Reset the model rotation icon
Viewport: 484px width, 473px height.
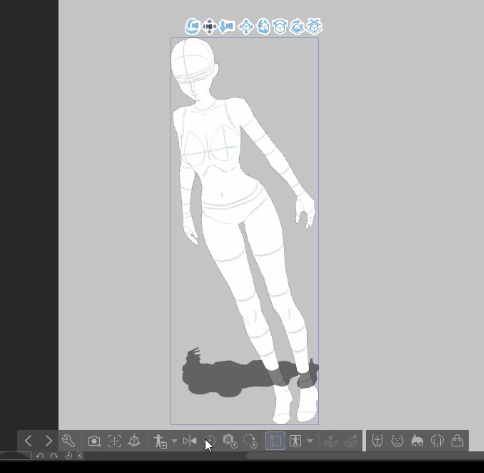coord(250,441)
